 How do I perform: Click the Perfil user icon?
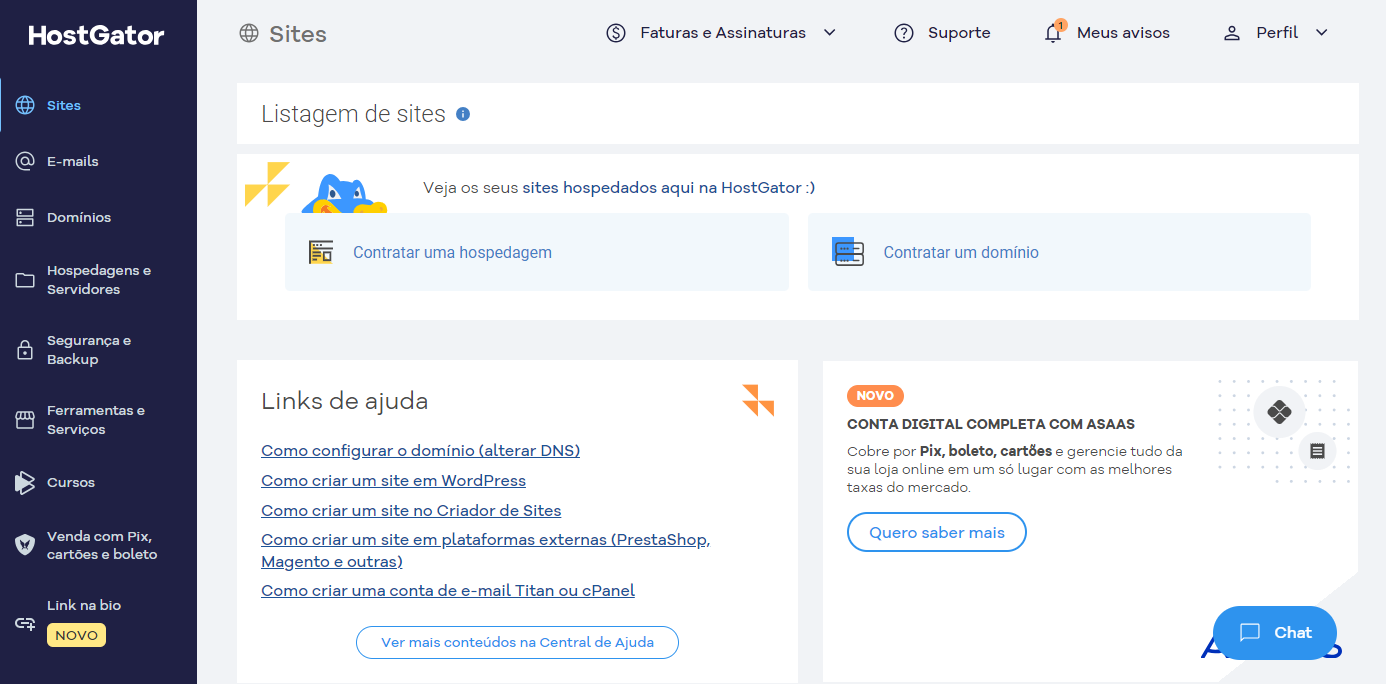click(1232, 33)
